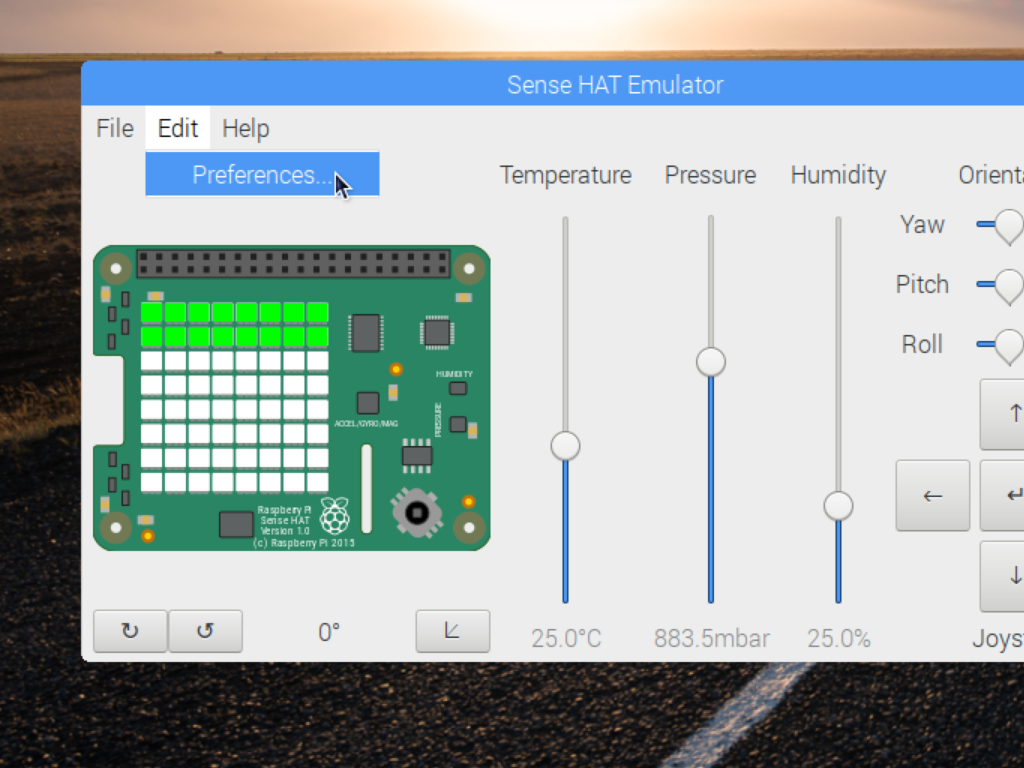Viewport: 1024px width, 768px height.
Task: Click the joystick on the board image
Action: click(417, 513)
